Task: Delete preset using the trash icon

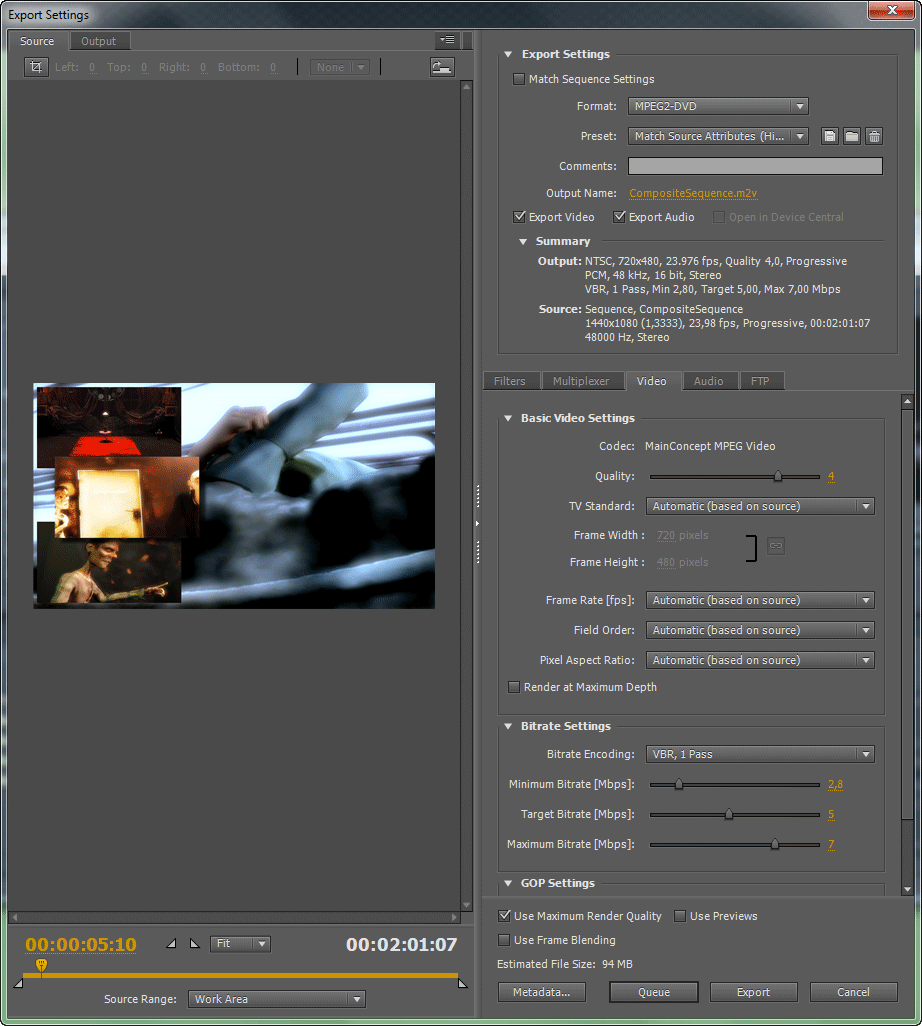Action: (874, 136)
